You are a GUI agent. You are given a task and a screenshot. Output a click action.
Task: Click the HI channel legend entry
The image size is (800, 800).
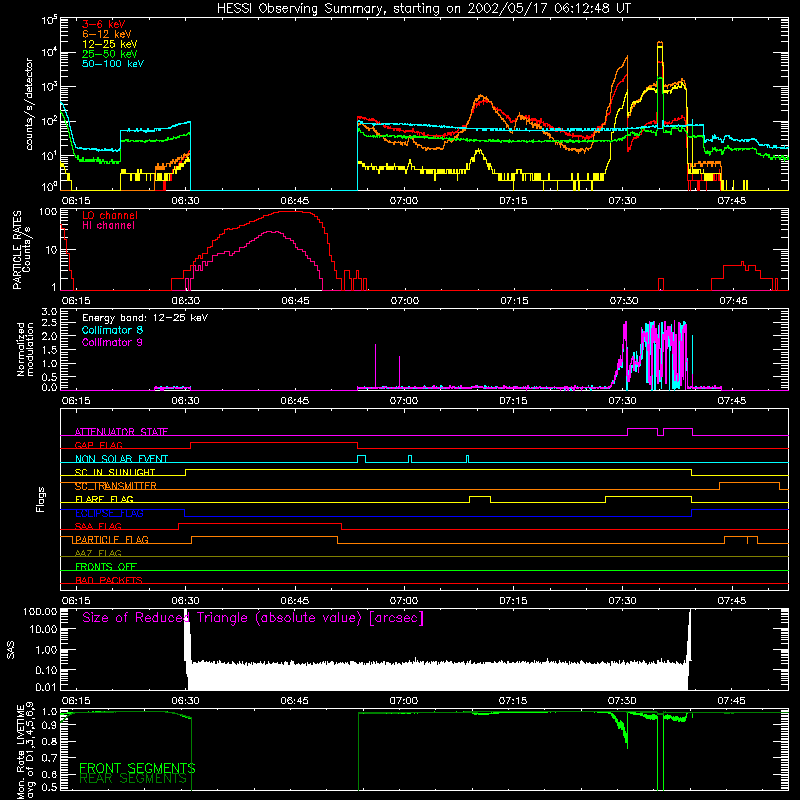[x=108, y=225]
